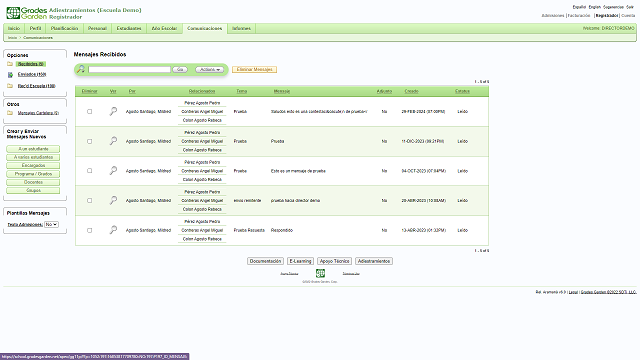Select the Comunicaciones tab
This screenshot has height=360, width=640.
click(x=204, y=28)
